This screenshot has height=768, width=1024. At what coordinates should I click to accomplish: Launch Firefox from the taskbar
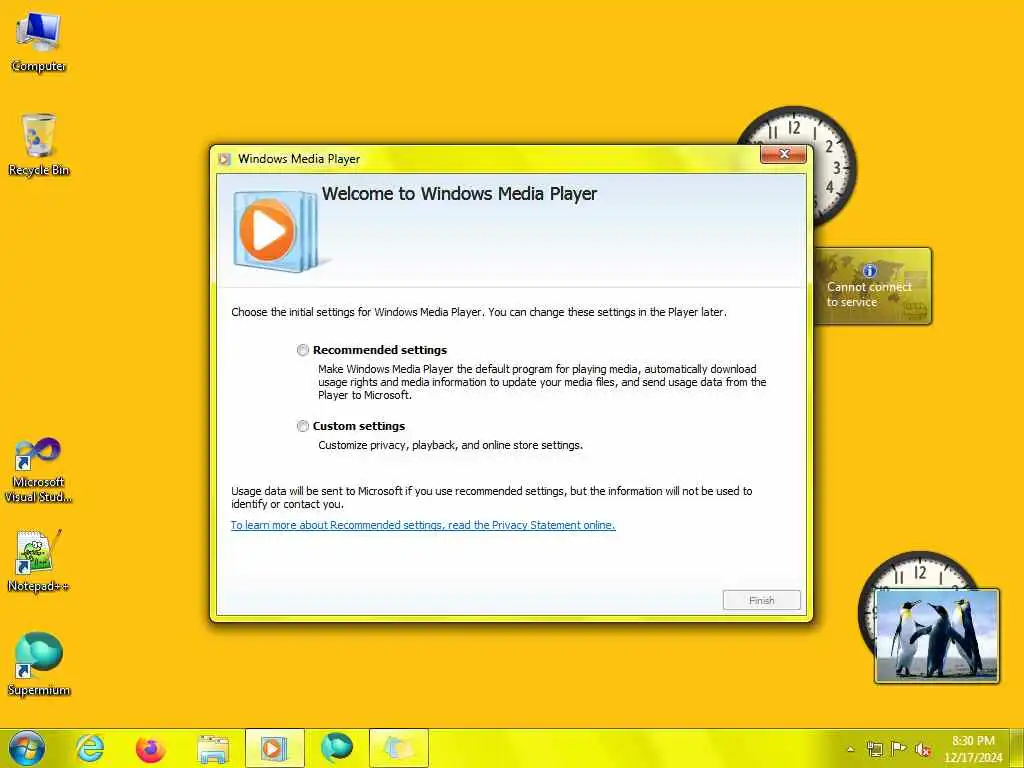tap(150, 748)
